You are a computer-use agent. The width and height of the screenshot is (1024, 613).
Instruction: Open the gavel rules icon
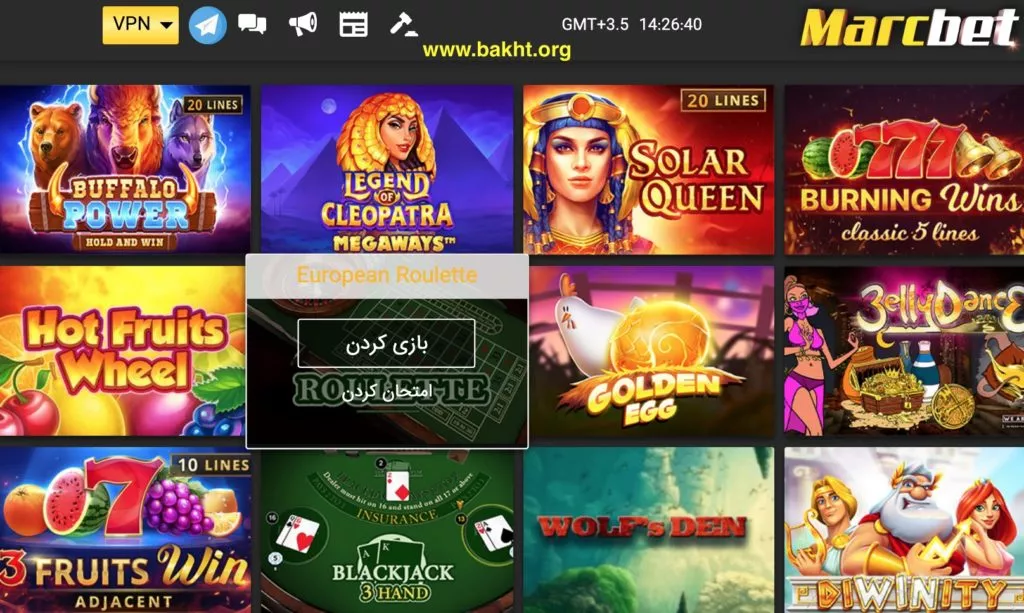(x=404, y=24)
